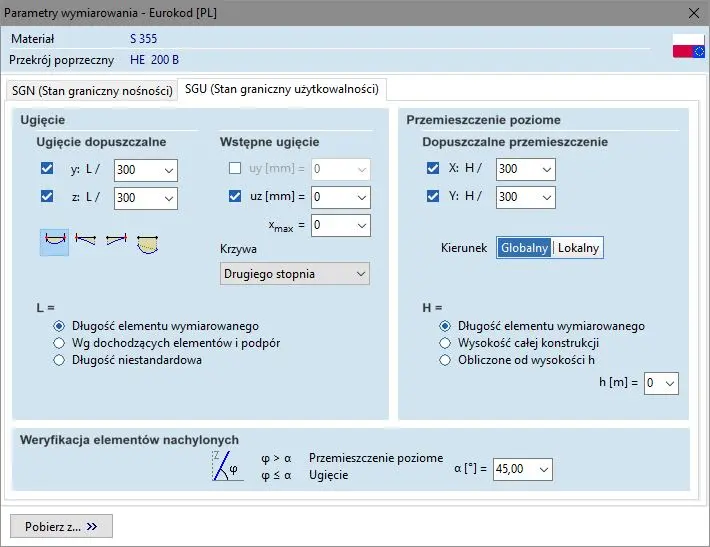The height and width of the screenshot is (547, 710).
Task: Open the SGU (Stan graniczny użytkowalności) tab
Action: (x=281, y=89)
